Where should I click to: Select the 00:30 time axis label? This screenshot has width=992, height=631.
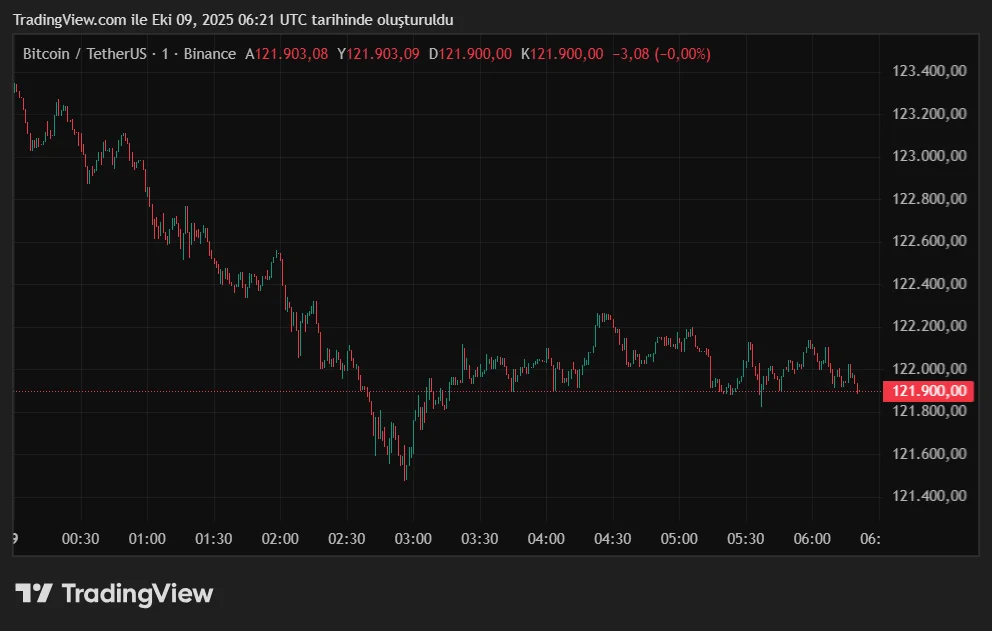80,539
